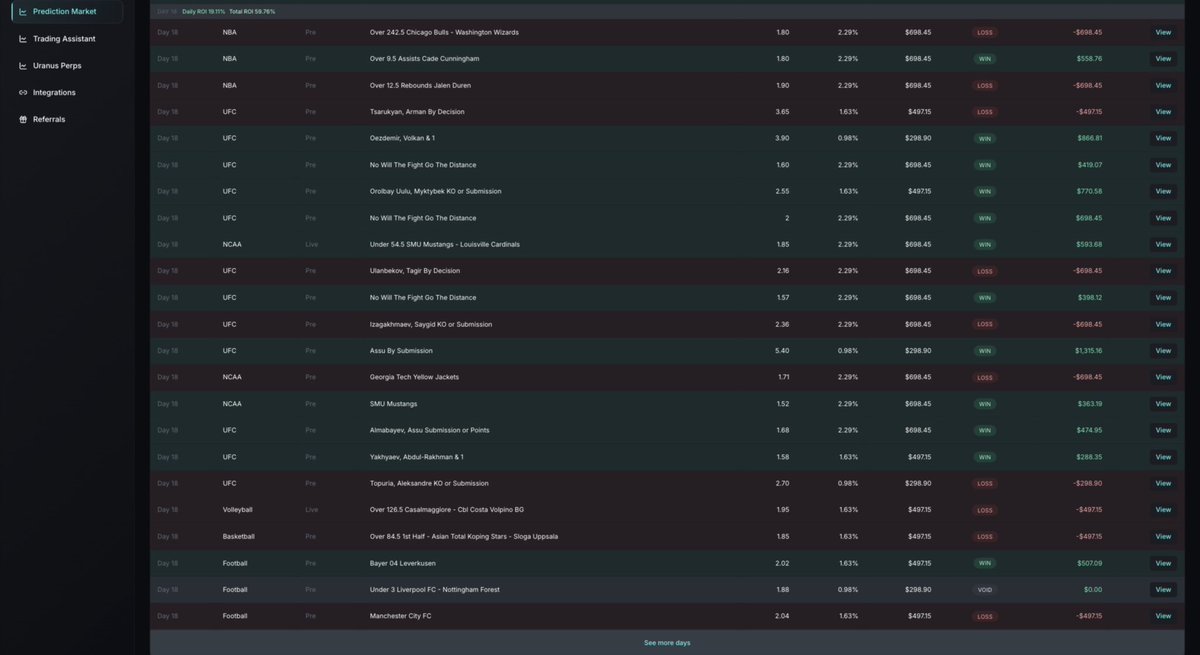Click Bayer 04 Leverkusen selection text
Viewport: 1200px width, 655px height.
click(x=401, y=563)
